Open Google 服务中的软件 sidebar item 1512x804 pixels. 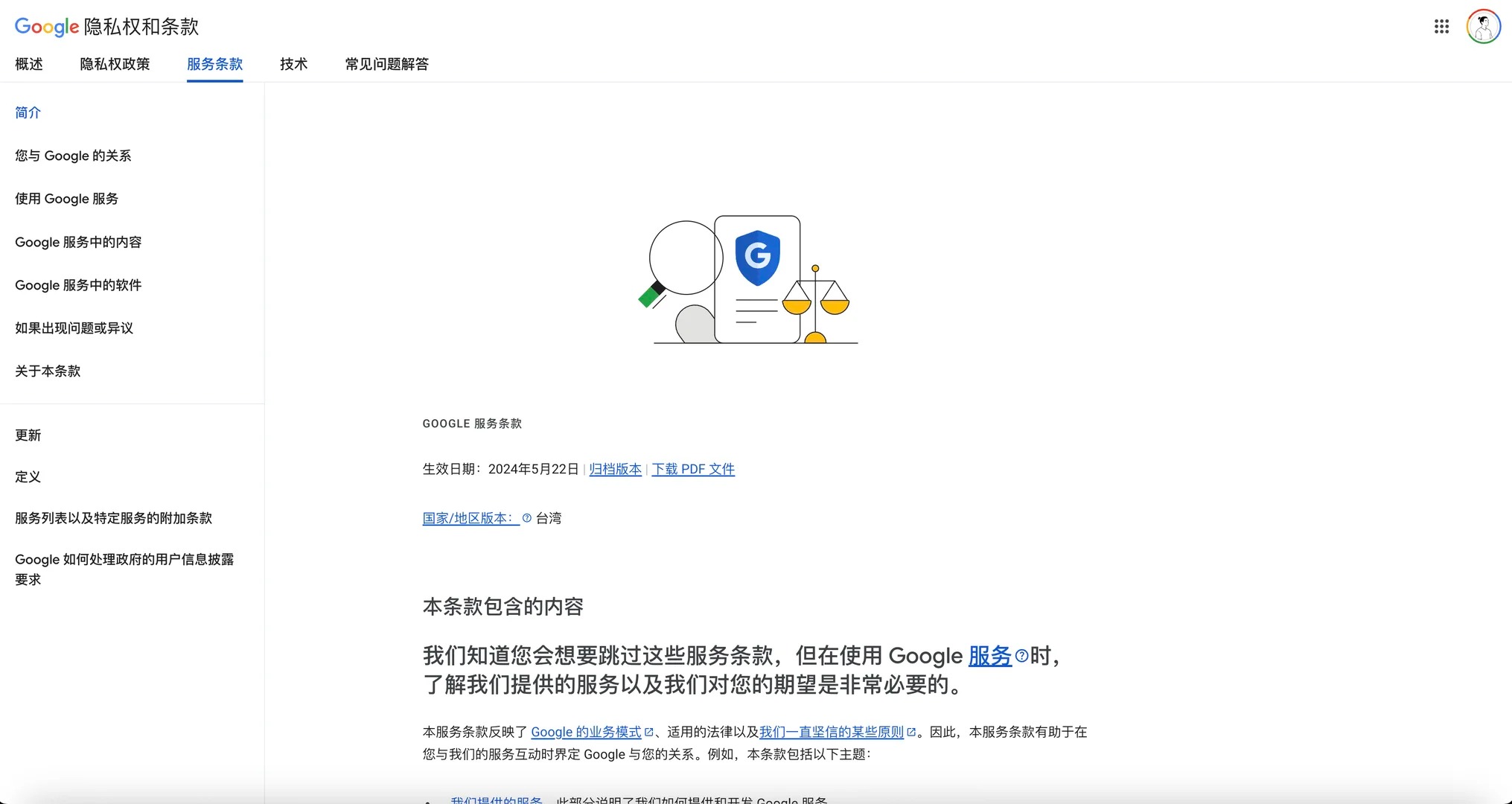[x=78, y=285]
